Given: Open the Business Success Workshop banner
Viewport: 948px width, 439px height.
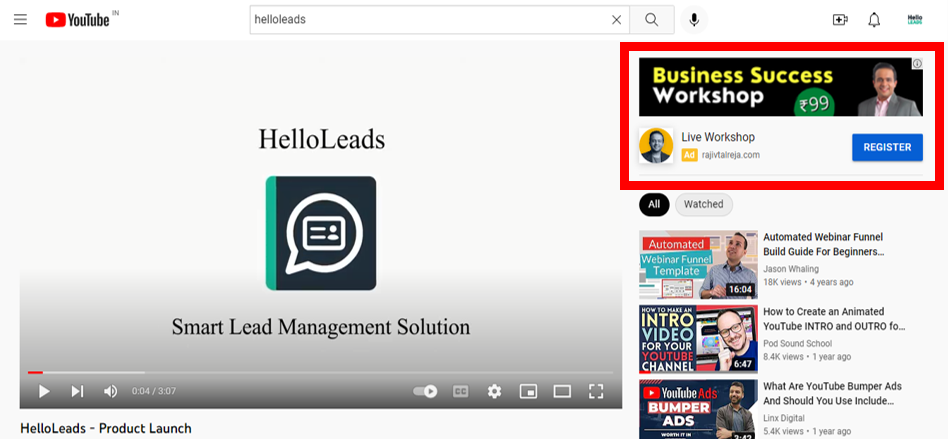Looking at the screenshot, I should click(x=781, y=87).
